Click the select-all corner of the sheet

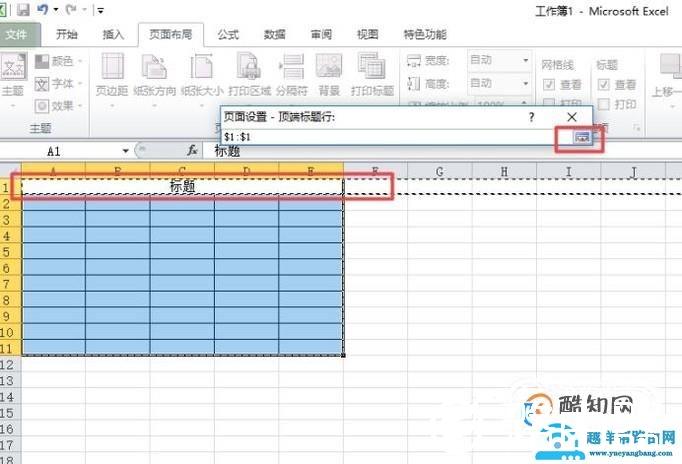(10, 170)
